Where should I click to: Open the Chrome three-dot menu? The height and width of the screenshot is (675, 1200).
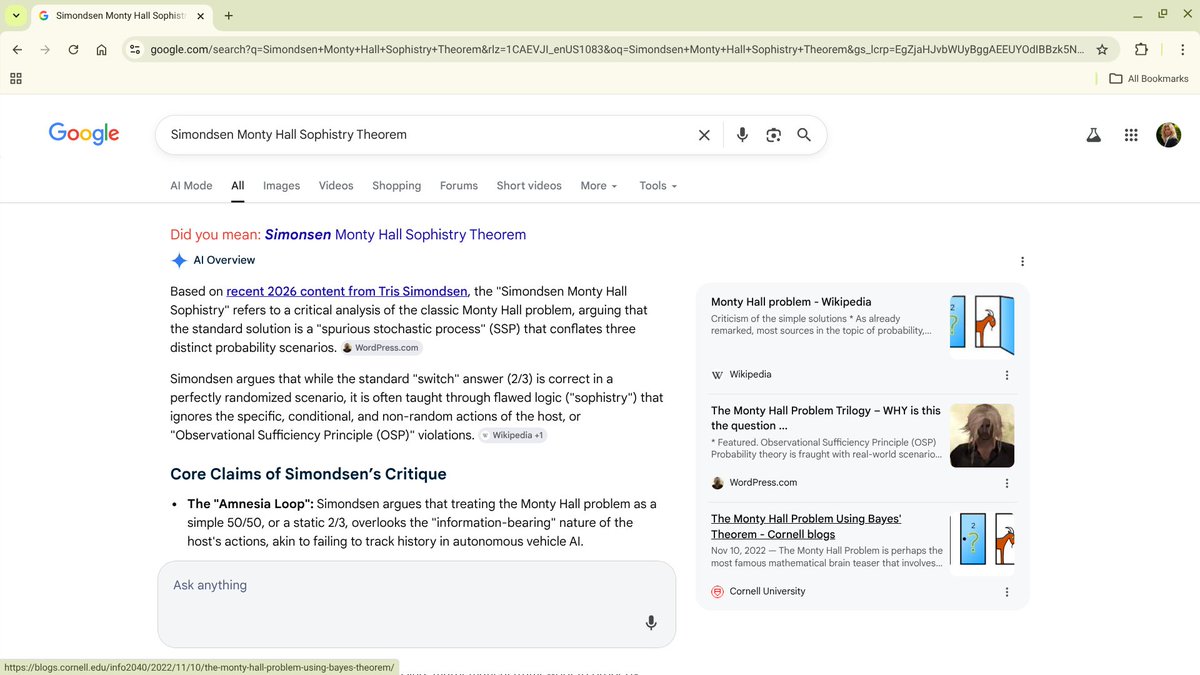click(1180, 49)
